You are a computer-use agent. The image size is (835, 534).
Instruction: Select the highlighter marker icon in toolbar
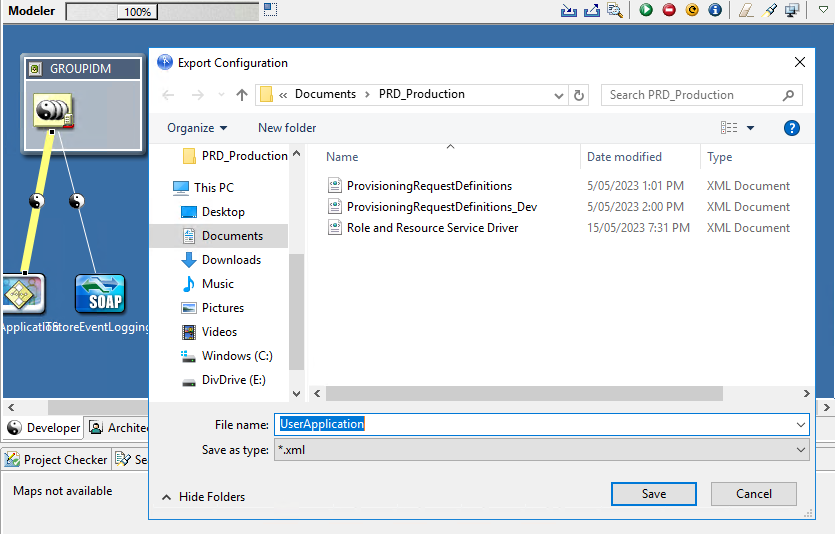[x=769, y=10]
